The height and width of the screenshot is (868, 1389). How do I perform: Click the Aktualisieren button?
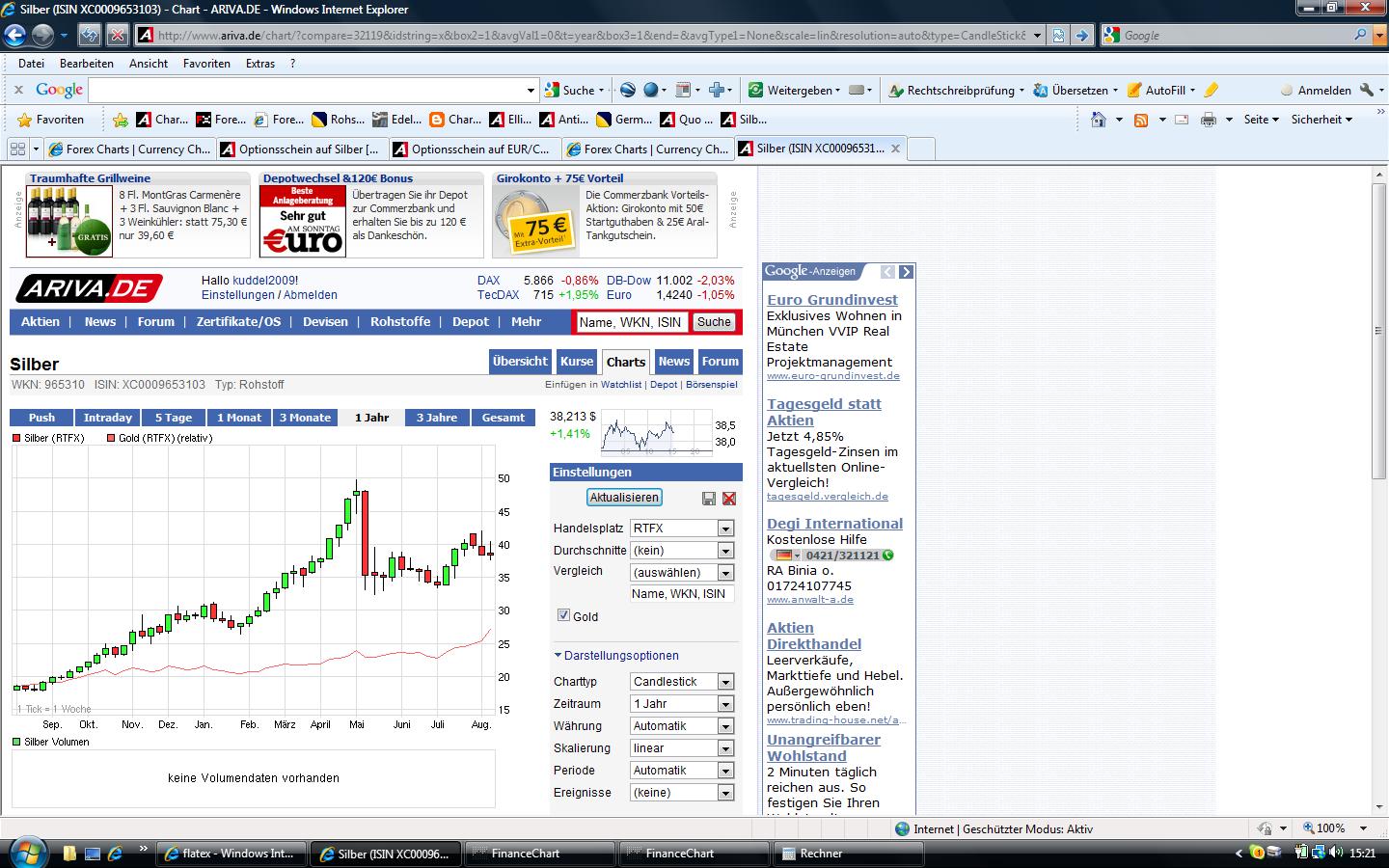[x=624, y=498]
